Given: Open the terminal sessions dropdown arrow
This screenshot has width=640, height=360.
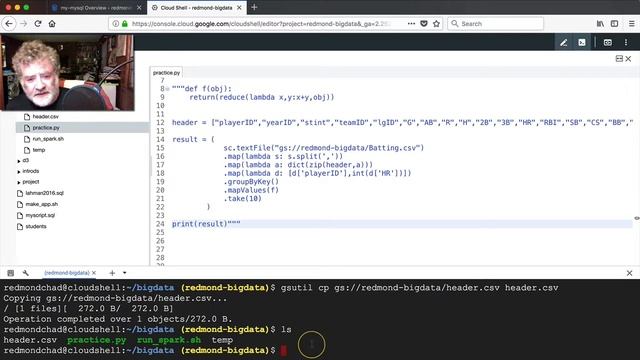Looking at the screenshot, I should 124,273.
